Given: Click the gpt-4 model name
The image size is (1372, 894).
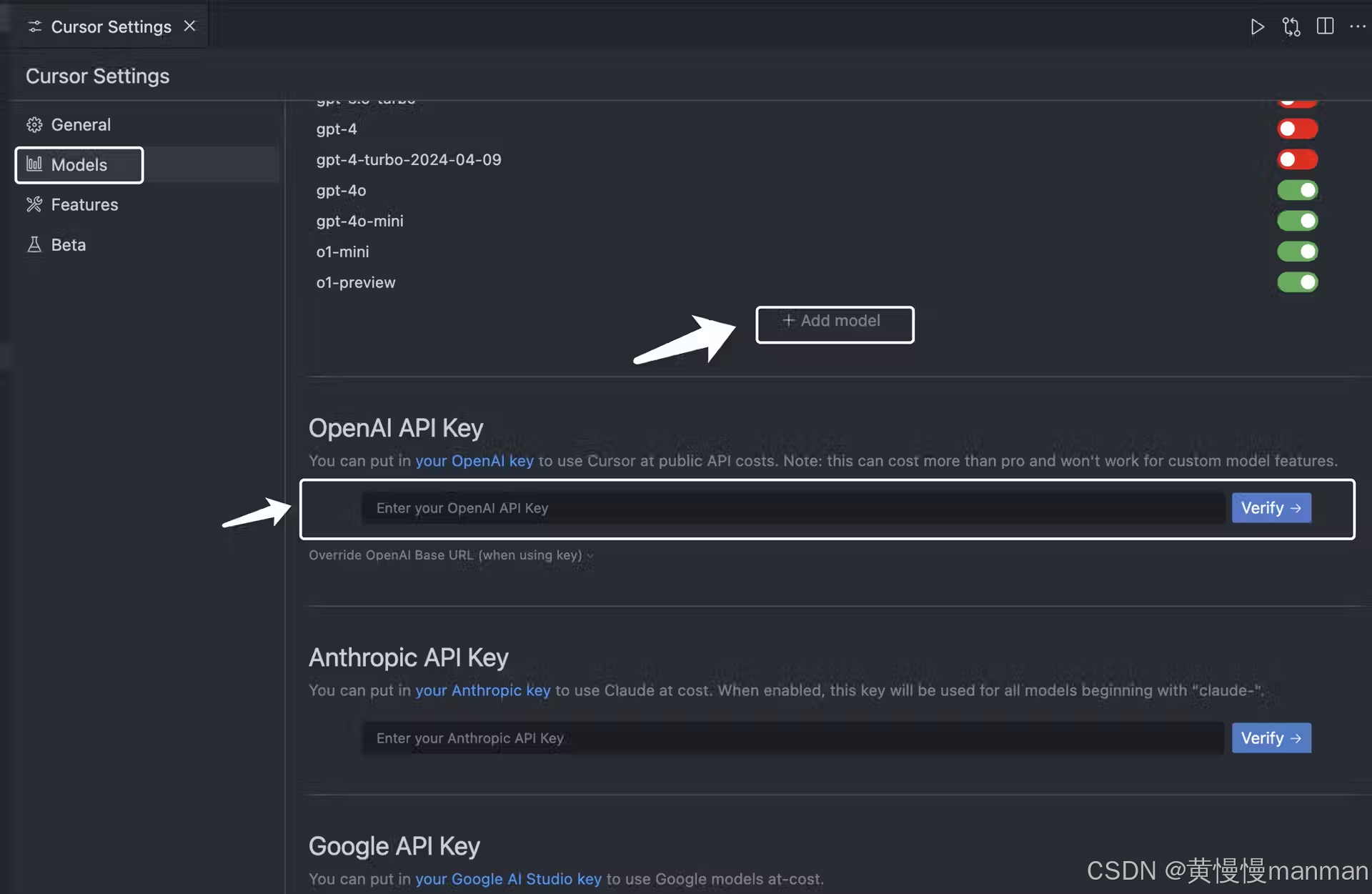Looking at the screenshot, I should pyautogui.click(x=337, y=129).
